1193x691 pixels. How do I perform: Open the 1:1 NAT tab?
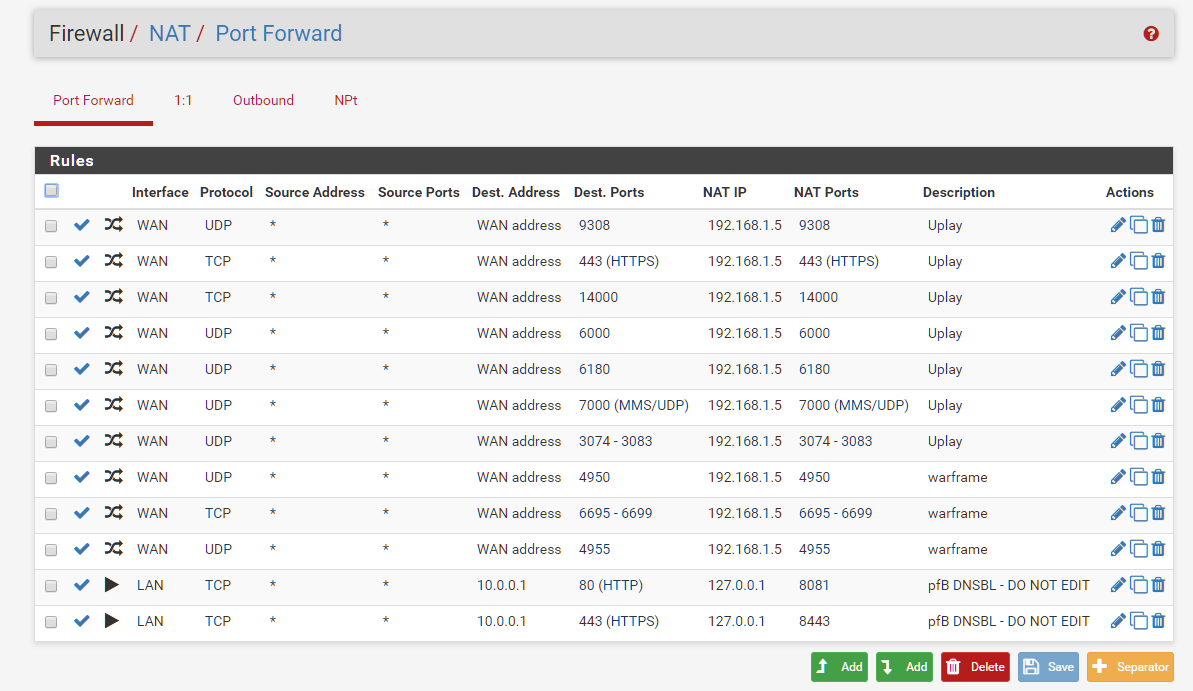pos(183,100)
